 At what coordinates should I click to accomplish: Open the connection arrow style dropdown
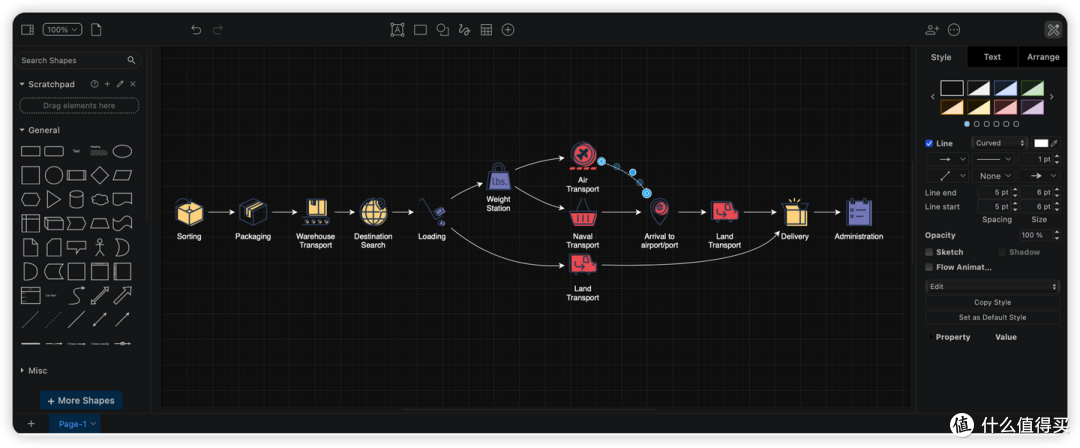947,159
